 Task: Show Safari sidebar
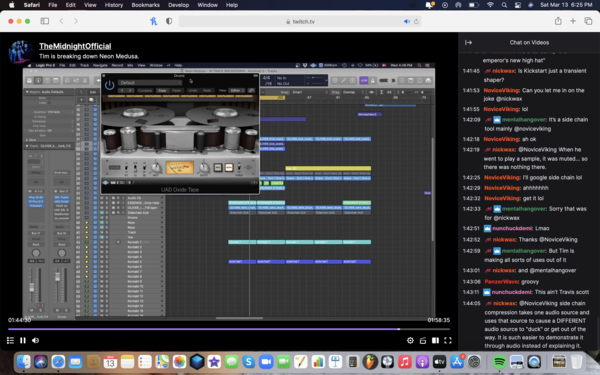[x=45, y=21]
